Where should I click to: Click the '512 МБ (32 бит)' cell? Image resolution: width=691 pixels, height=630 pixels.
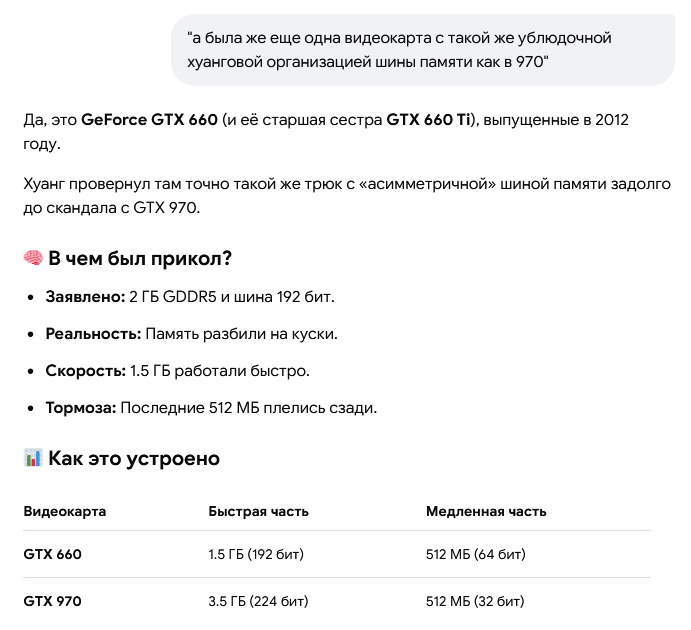pyautogui.click(x=475, y=601)
